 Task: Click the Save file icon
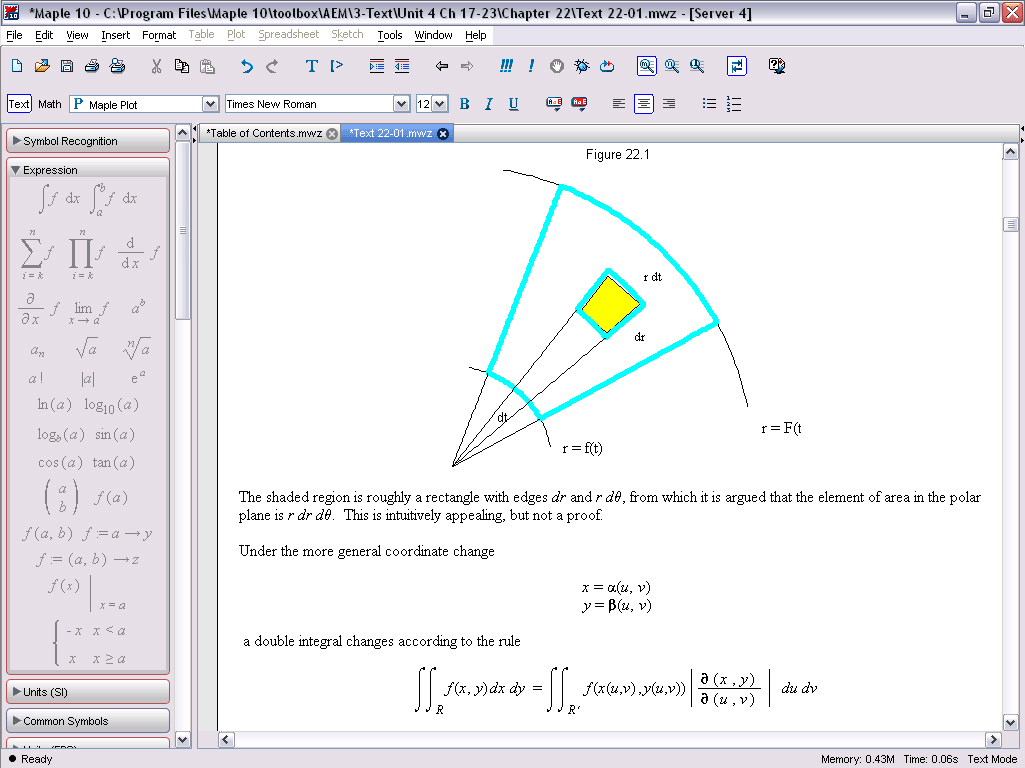coord(67,66)
